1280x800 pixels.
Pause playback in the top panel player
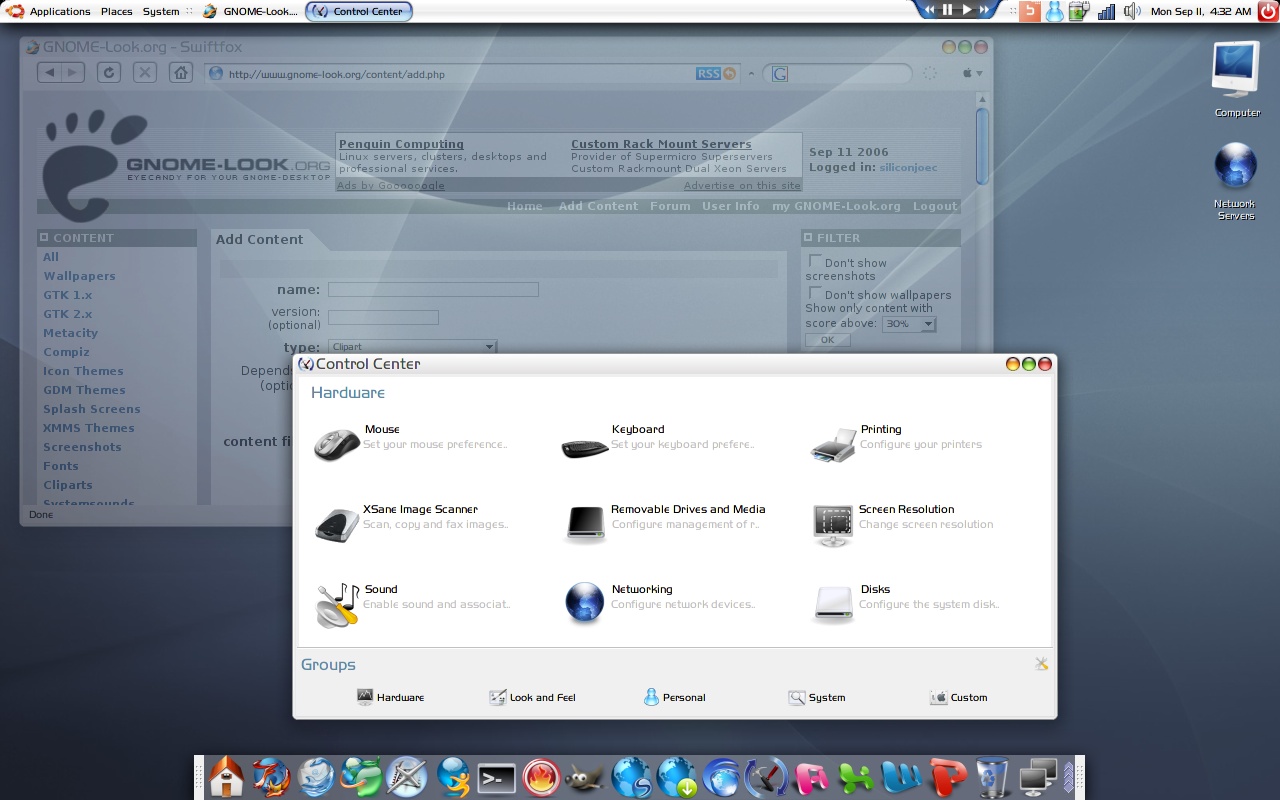point(947,10)
